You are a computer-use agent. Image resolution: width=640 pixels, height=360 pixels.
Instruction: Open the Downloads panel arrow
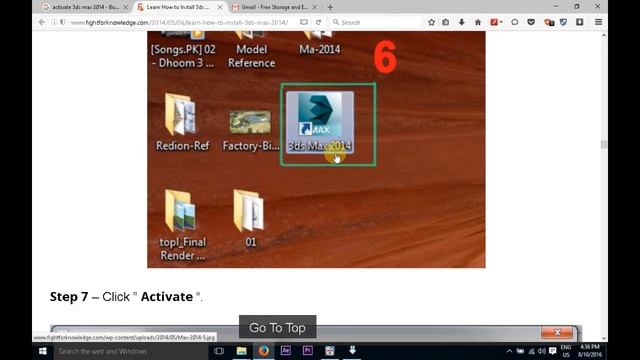pos(462,22)
